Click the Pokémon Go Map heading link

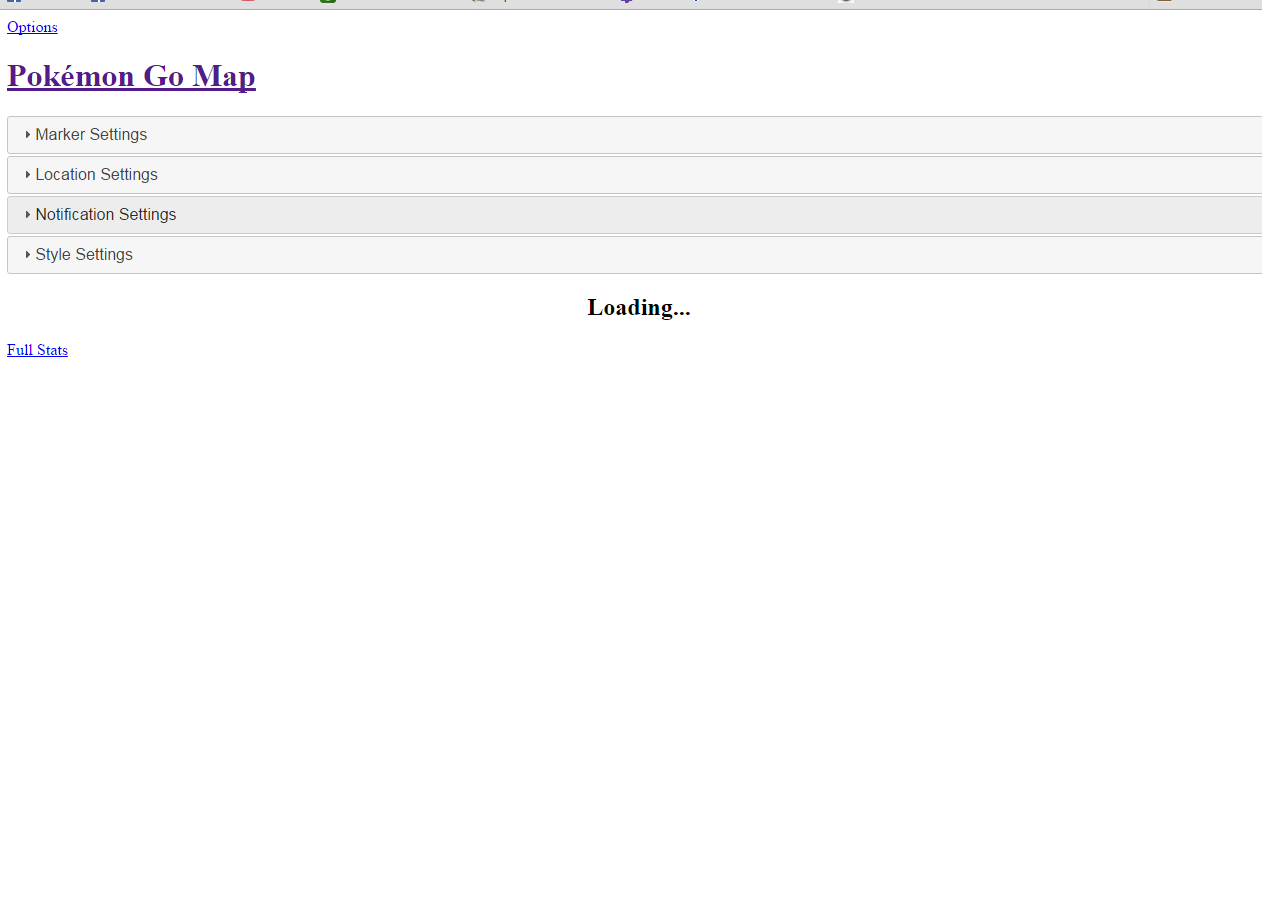pos(131,76)
